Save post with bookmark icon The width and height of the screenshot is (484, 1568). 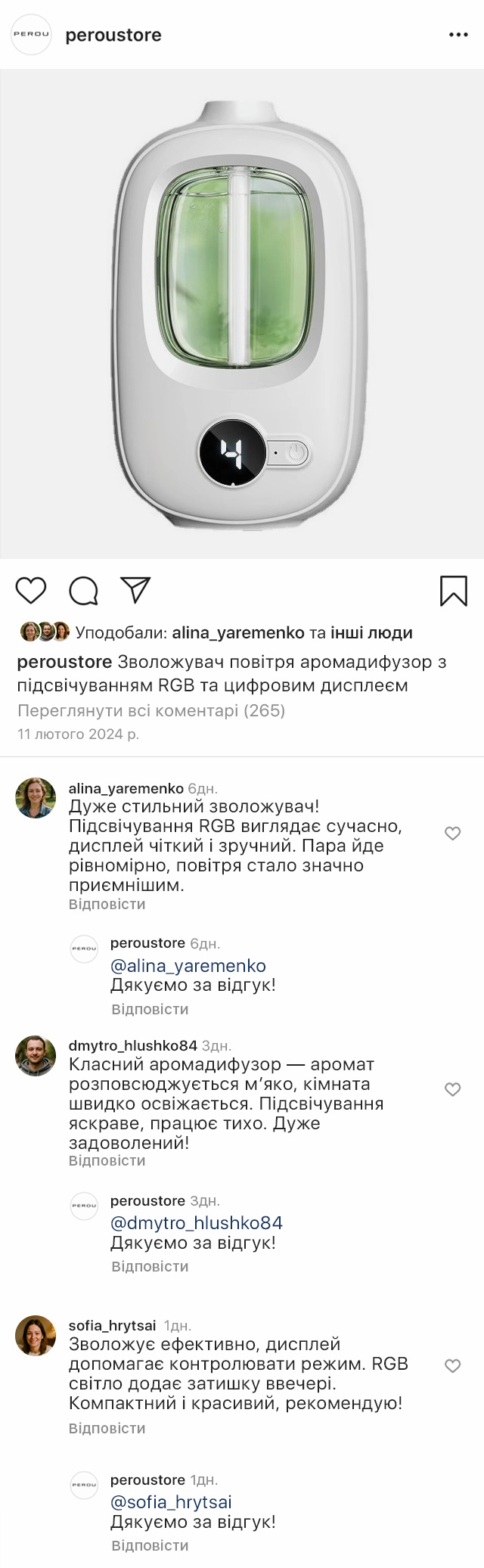click(453, 591)
